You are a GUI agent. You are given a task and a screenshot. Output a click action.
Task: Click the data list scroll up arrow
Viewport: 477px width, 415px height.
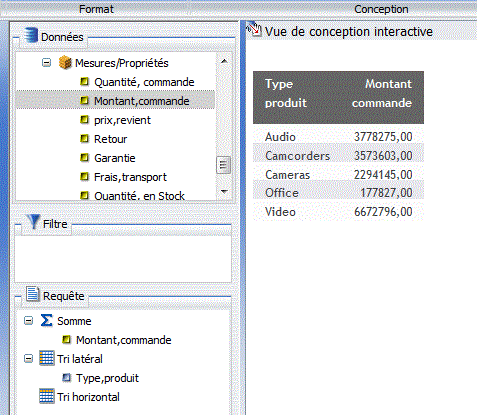click(x=224, y=61)
